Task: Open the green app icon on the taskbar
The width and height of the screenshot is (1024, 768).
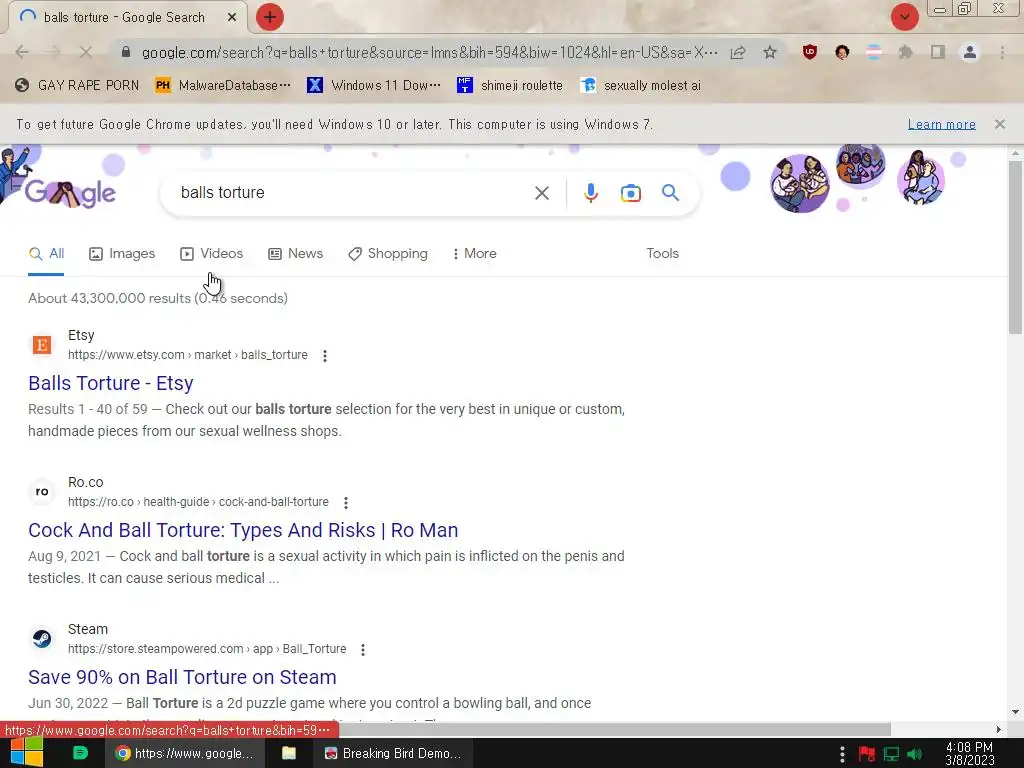Action: 80,753
